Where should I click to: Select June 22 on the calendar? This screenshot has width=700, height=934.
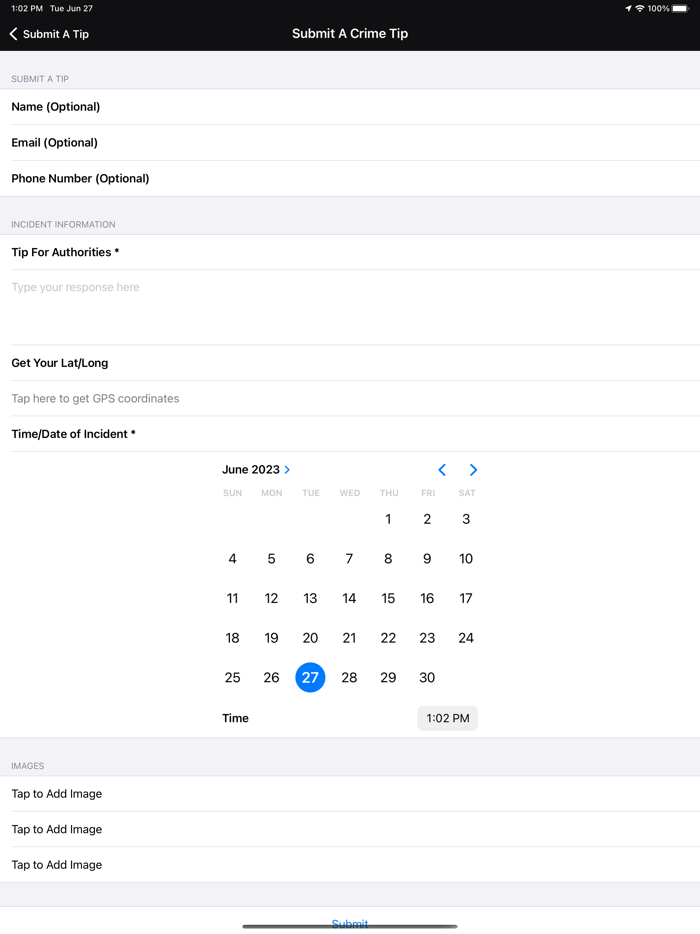tap(388, 638)
